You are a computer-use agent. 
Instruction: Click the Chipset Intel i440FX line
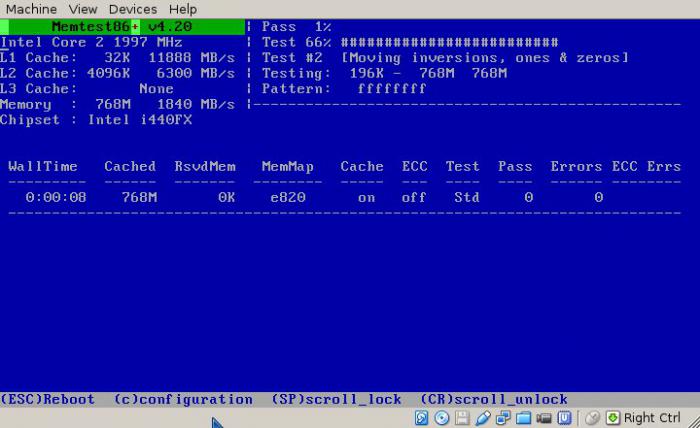pos(96,120)
